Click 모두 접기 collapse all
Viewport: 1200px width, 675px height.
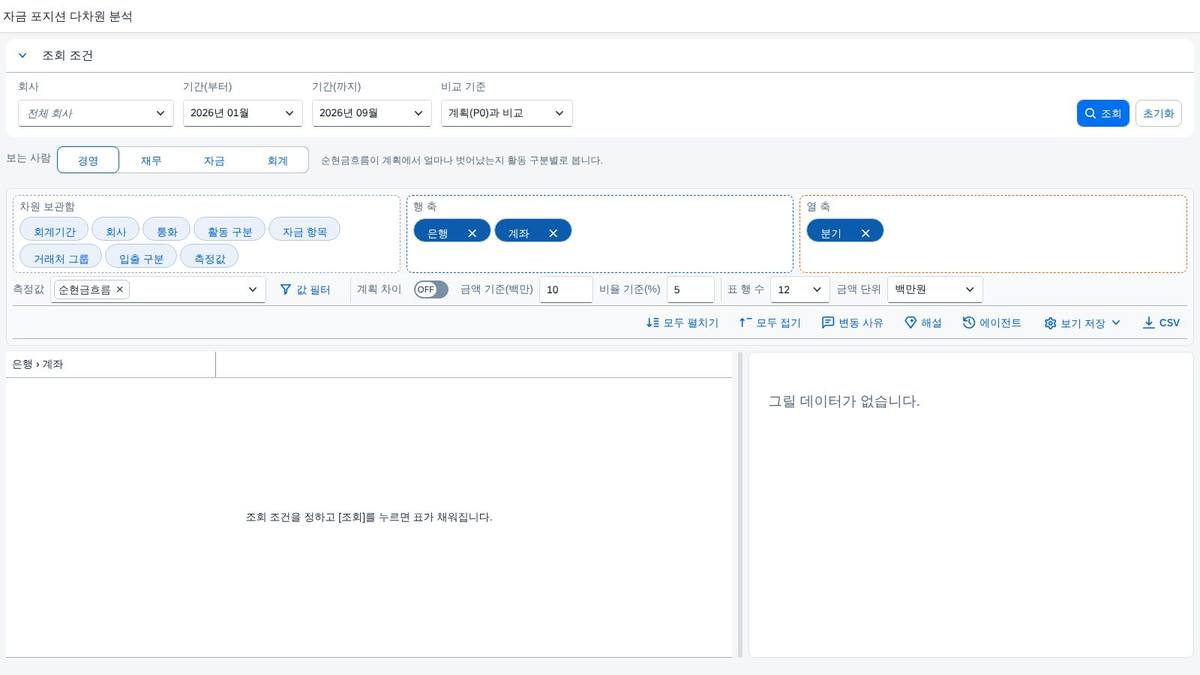[770, 323]
